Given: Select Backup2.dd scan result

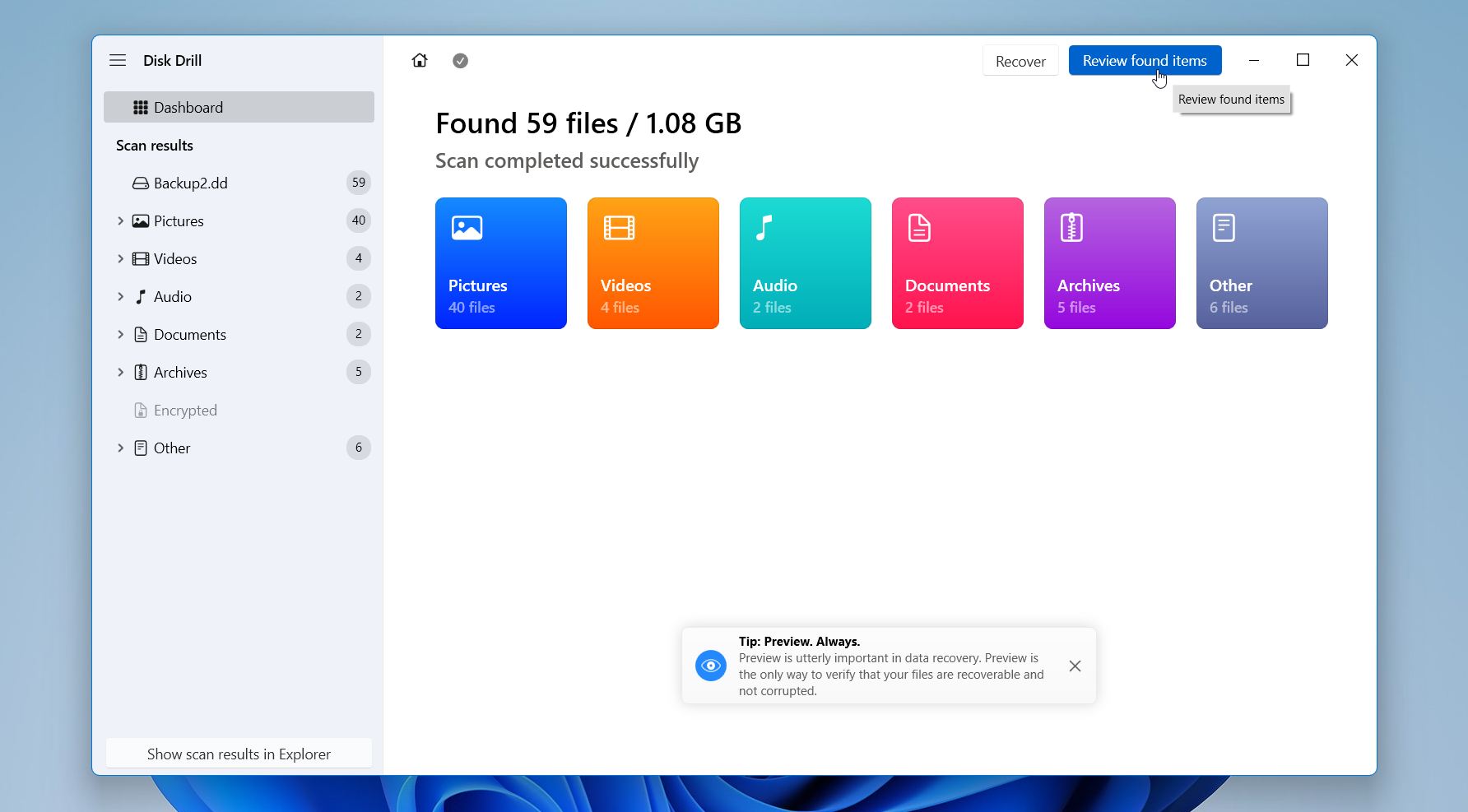Looking at the screenshot, I should [x=239, y=183].
